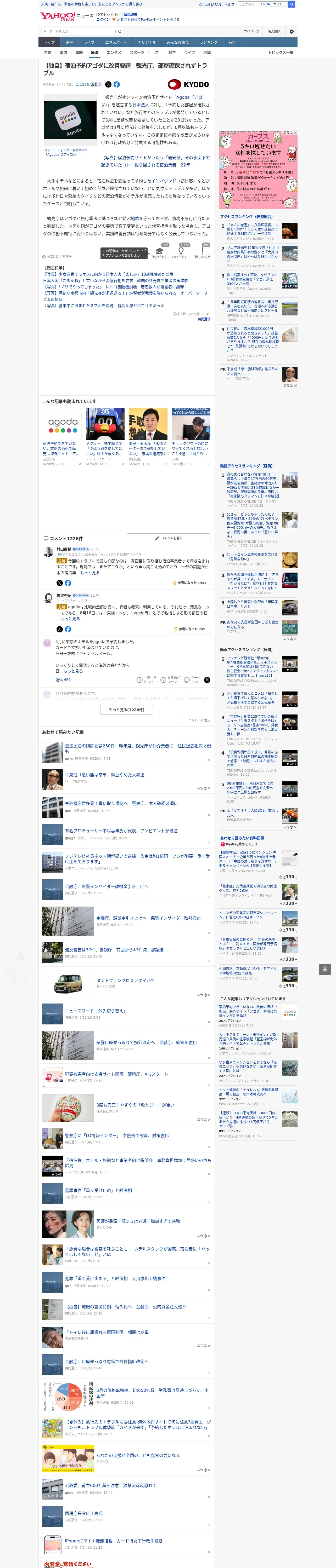
Task: Open 違法民泊の削除要請250件 article
Action: [138, 749]
